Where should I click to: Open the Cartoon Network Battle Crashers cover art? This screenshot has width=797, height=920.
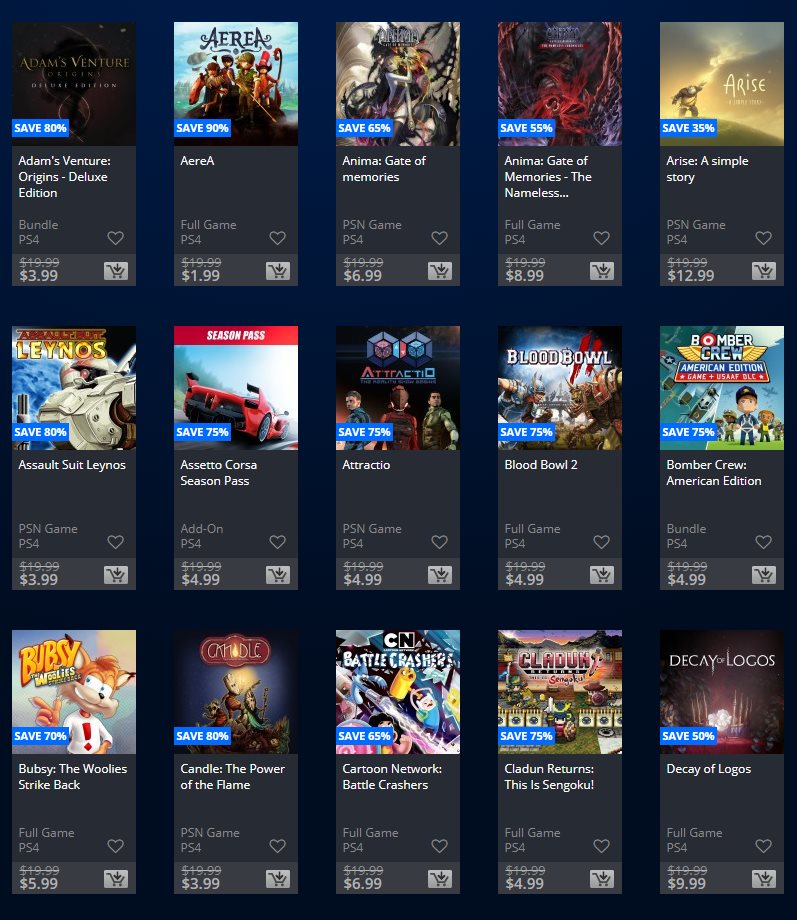398,692
